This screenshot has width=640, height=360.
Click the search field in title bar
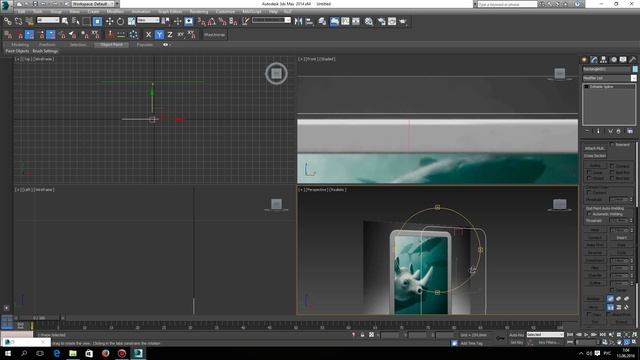(507, 4)
